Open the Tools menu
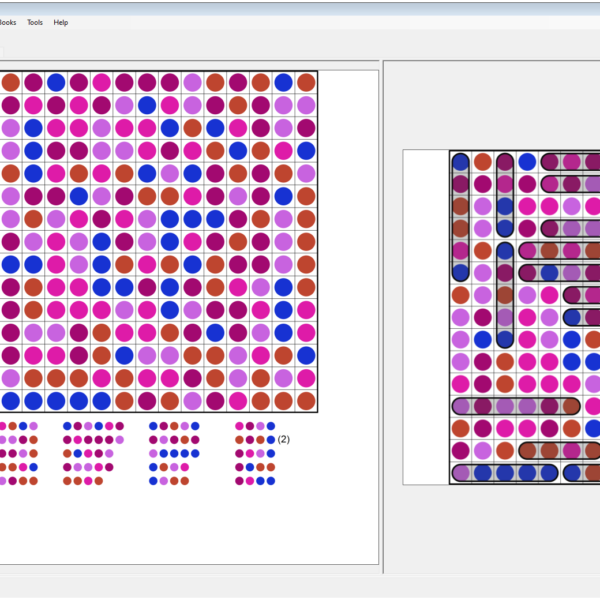The height and width of the screenshot is (600, 600). tap(35, 22)
